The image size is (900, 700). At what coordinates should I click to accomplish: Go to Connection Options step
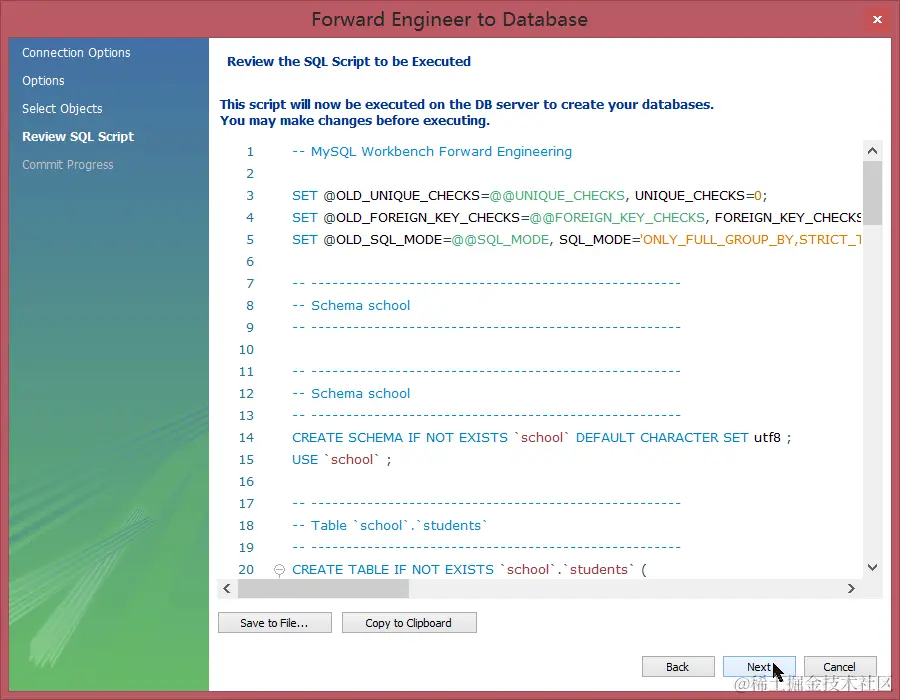click(x=76, y=53)
